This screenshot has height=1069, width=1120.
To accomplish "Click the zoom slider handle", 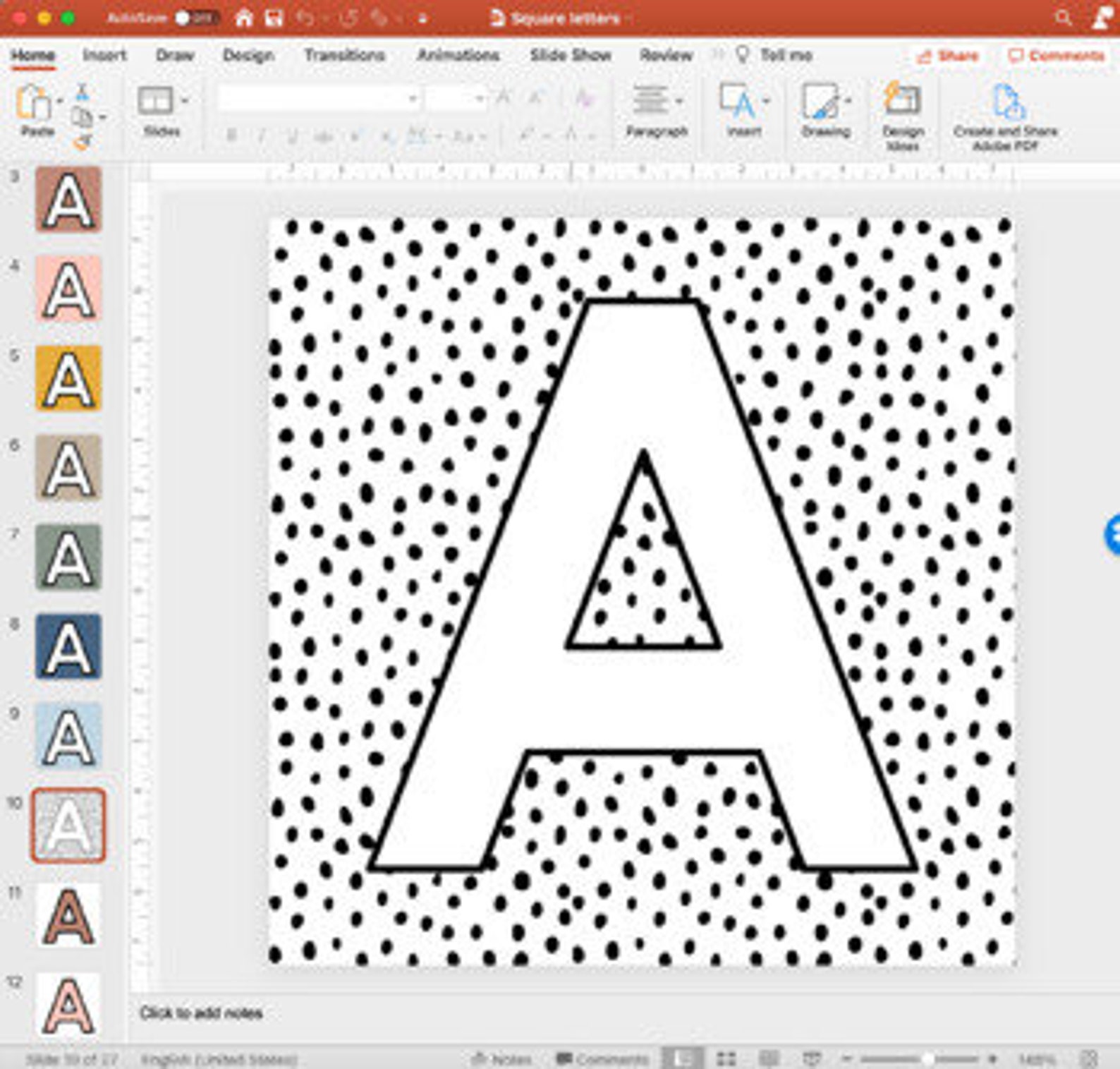I will click(x=928, y=1058).
